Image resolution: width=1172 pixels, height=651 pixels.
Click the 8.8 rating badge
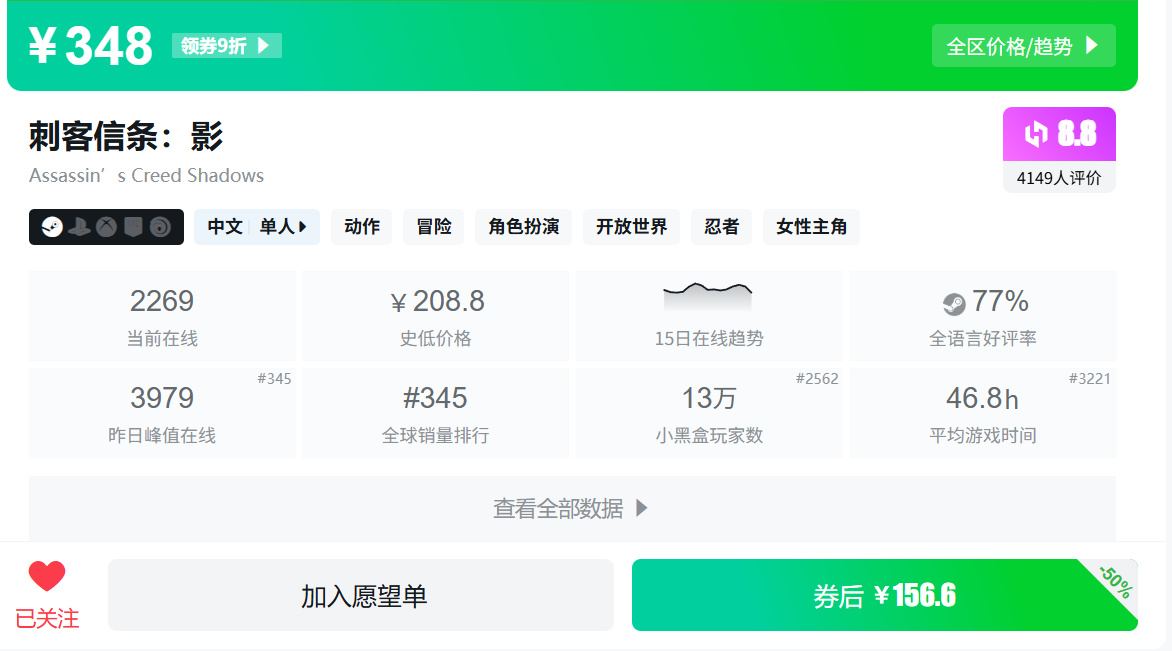pos(1059,134)
